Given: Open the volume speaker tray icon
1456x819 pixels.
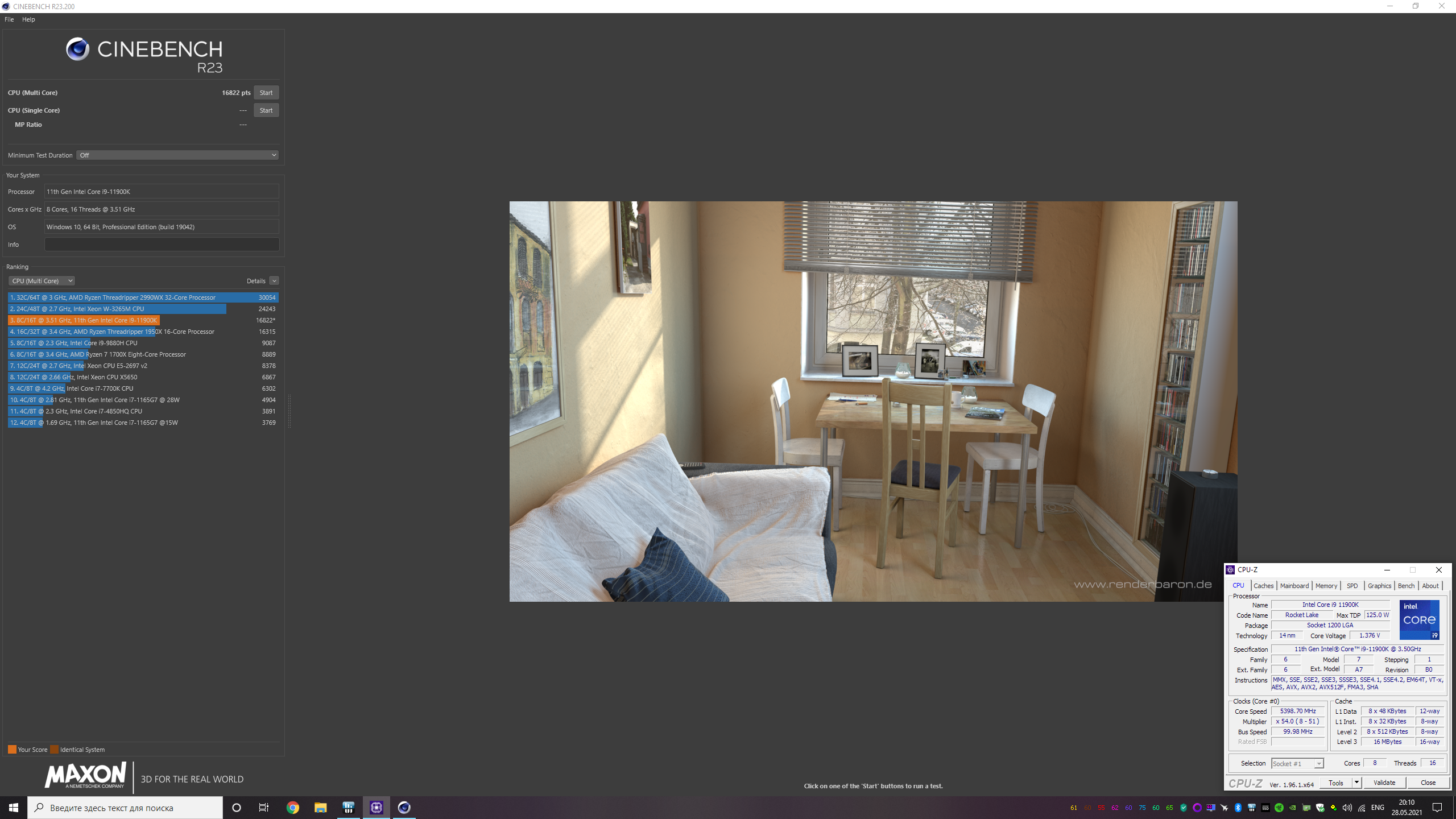Looking at the screenshot, I should click(x=1347, y=808).
